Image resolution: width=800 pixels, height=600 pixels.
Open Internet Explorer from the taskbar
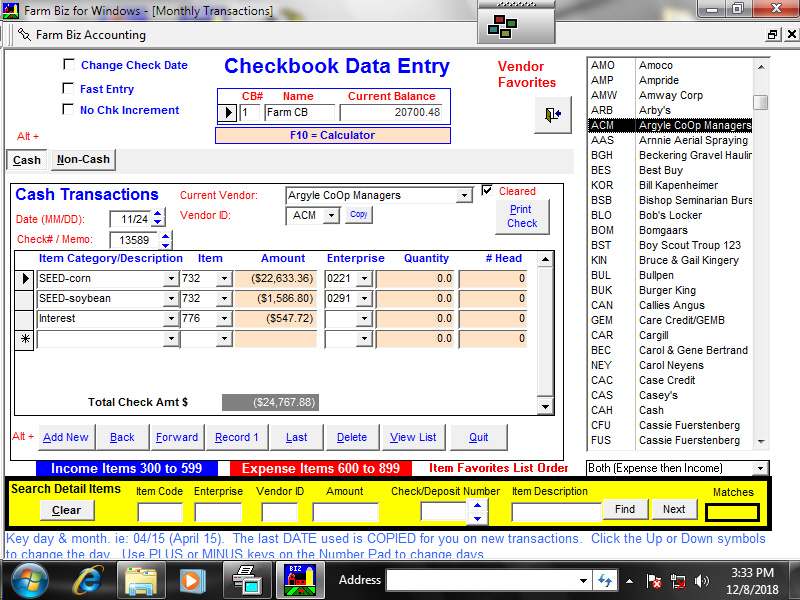[x=88, y=580]
